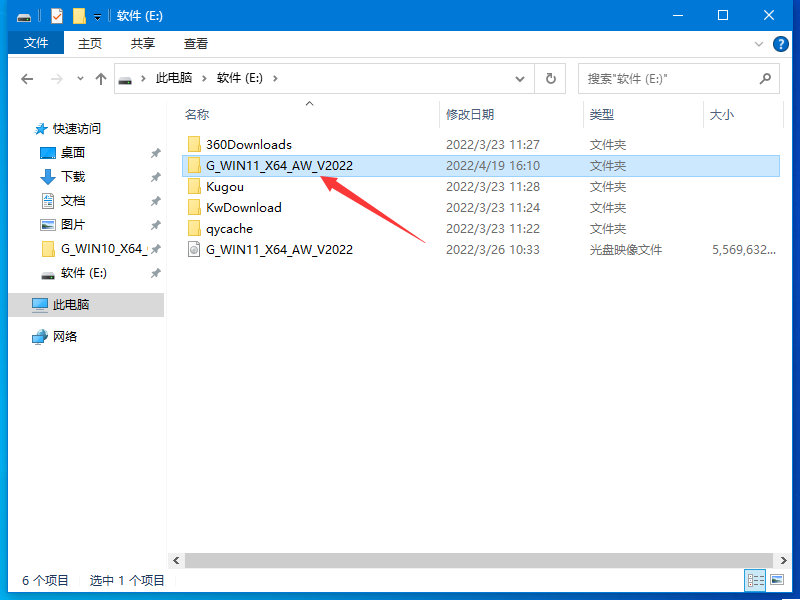Switch to the 查看 tab
Viewport: 800px width, 600px height.
[x=195, y=43]
